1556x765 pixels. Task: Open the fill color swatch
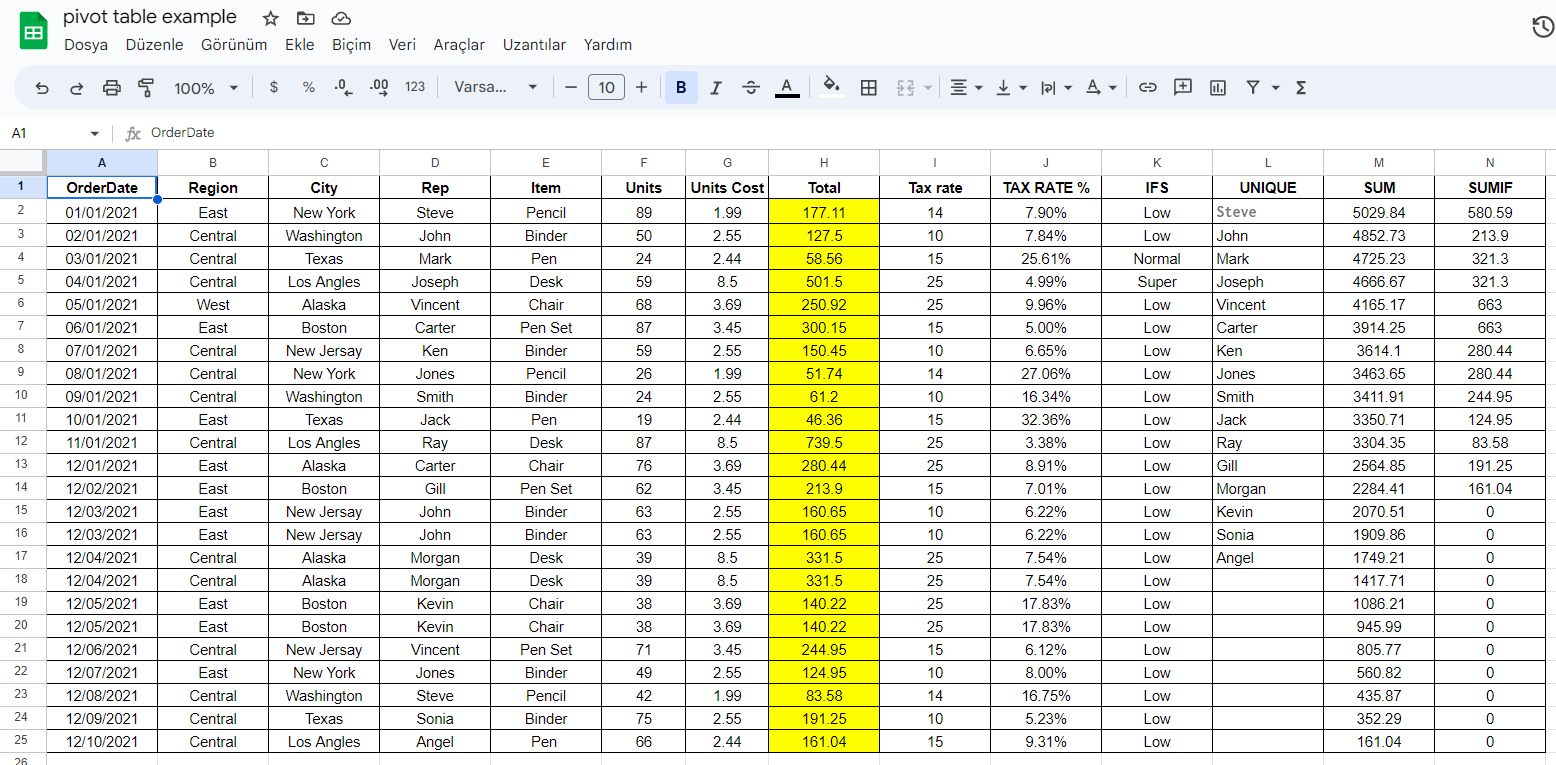pyautogui.click(x=831, y=87)
